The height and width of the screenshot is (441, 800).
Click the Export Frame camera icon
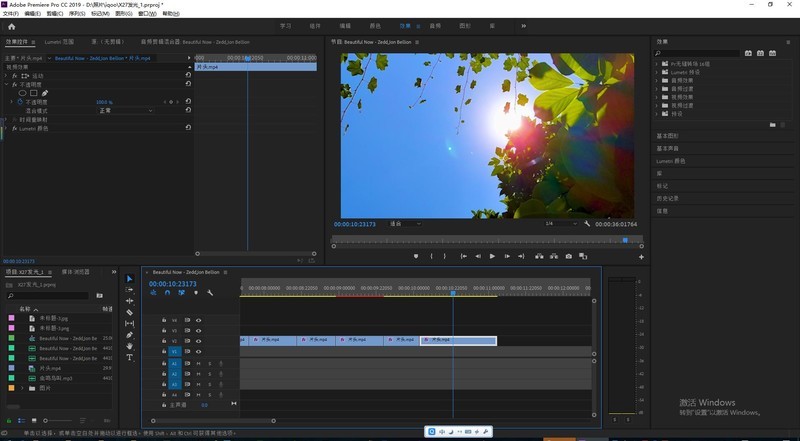pyautogui.click(x=569, y=256)
